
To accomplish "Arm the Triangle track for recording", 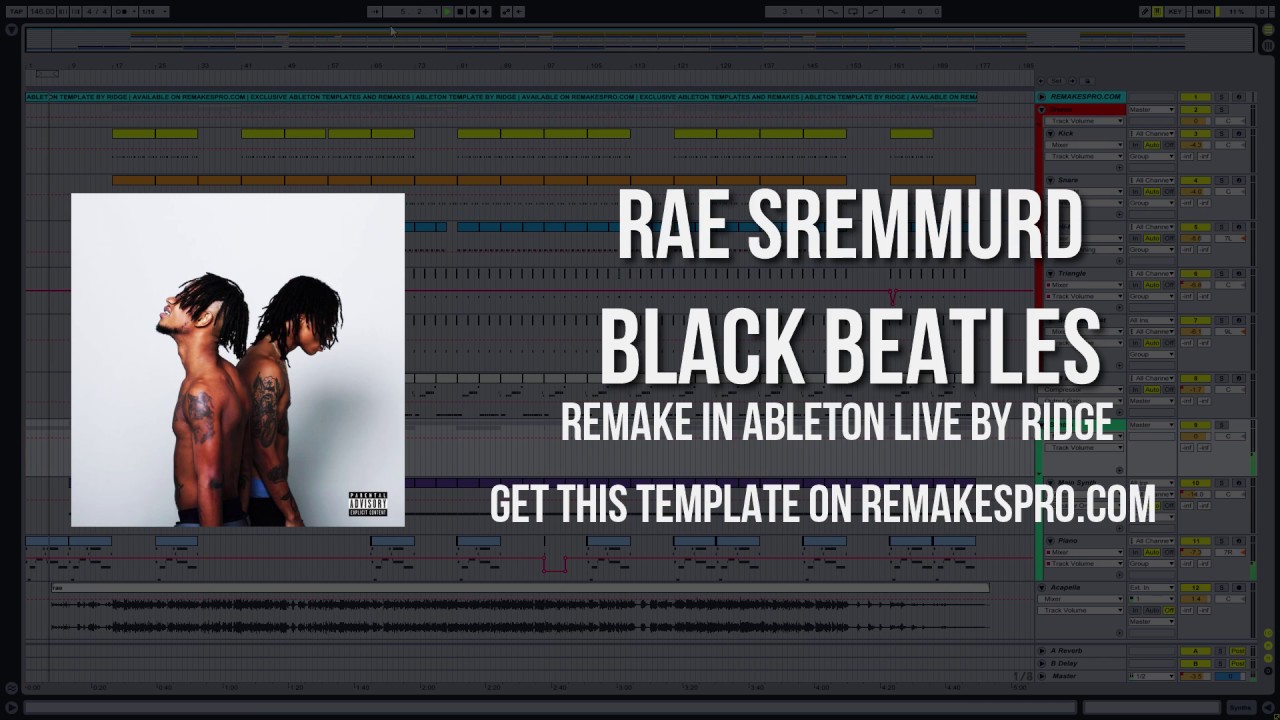I will point(1239,273).
